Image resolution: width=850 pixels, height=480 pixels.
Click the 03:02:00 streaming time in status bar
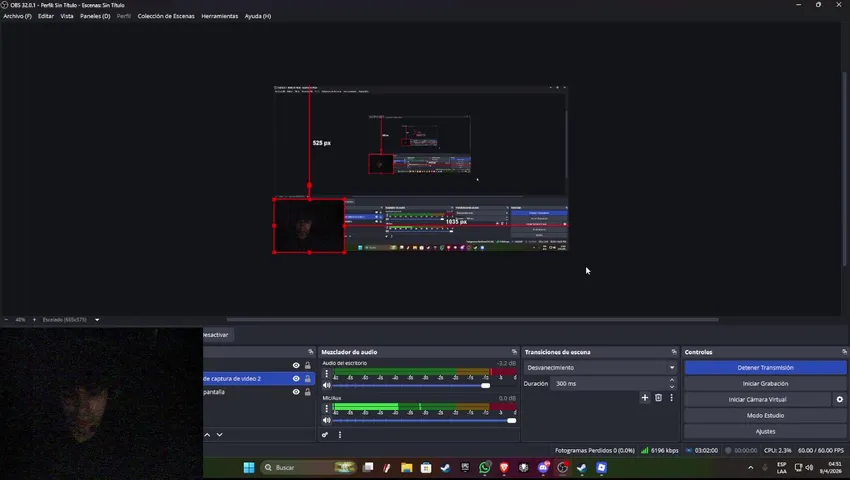(x=702, y=451)
